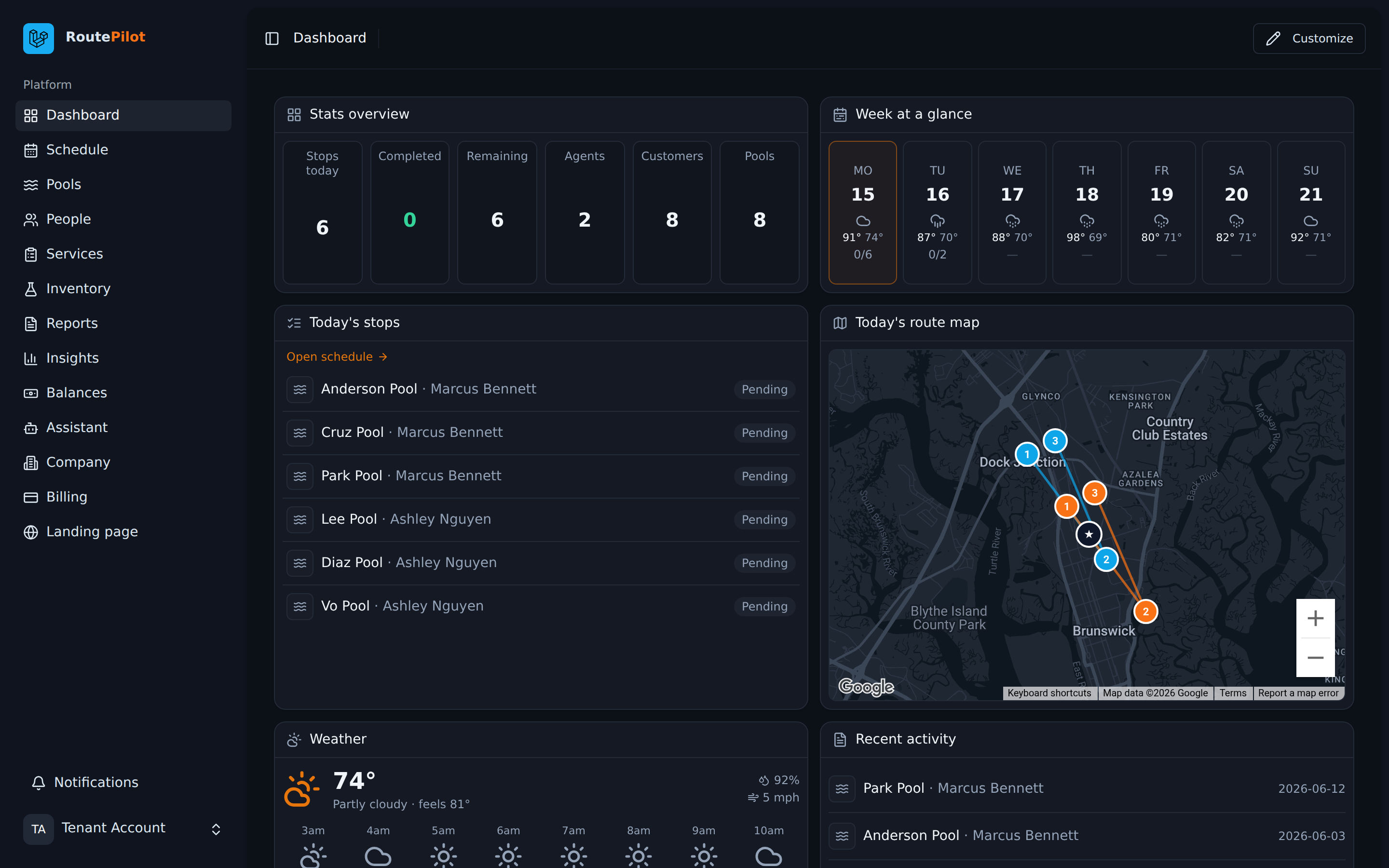Zoom out on the route map
The height and width of the screenshot is (868, 1389).
point(1316,658)
